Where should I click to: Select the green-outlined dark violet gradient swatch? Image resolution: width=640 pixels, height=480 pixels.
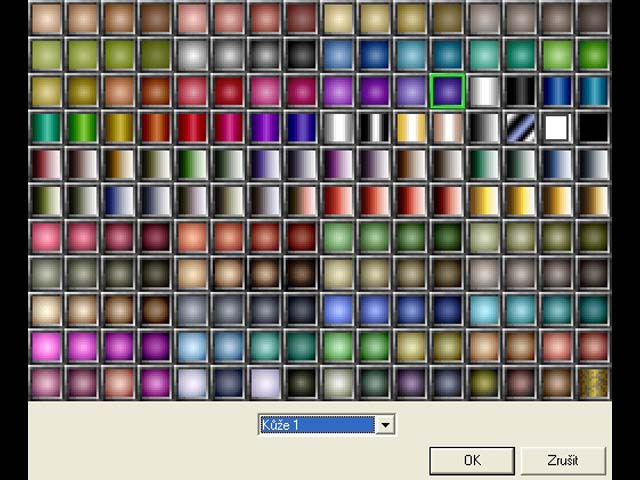(447, 91)
